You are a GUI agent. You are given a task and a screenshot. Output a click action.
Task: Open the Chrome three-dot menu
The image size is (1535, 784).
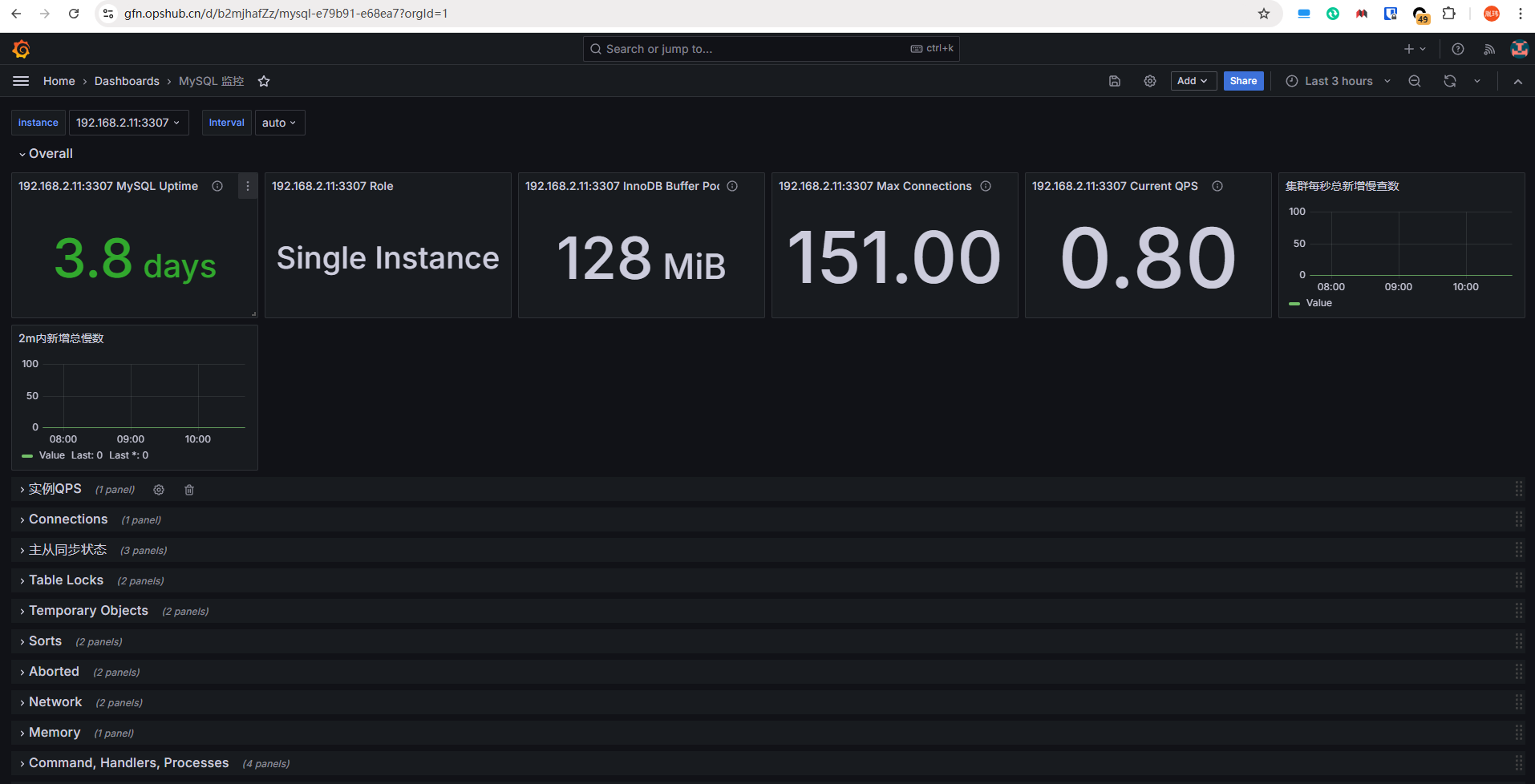point(1520,14)
